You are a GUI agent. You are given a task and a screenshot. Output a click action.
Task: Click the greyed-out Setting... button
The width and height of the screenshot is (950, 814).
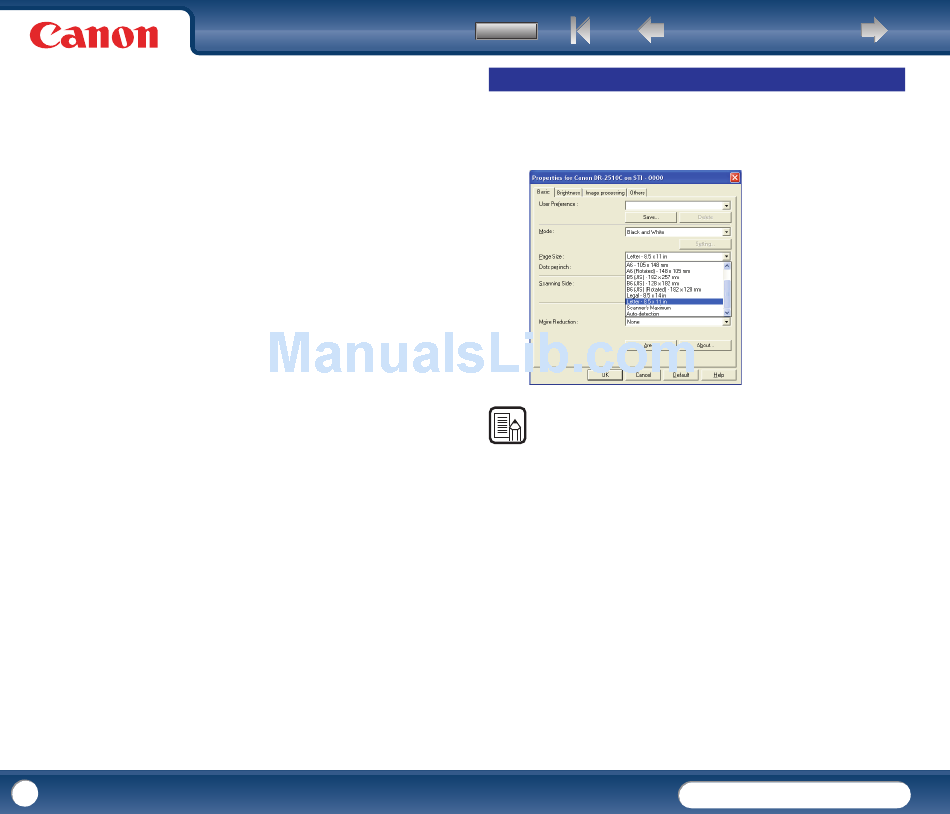click(705, 244)
